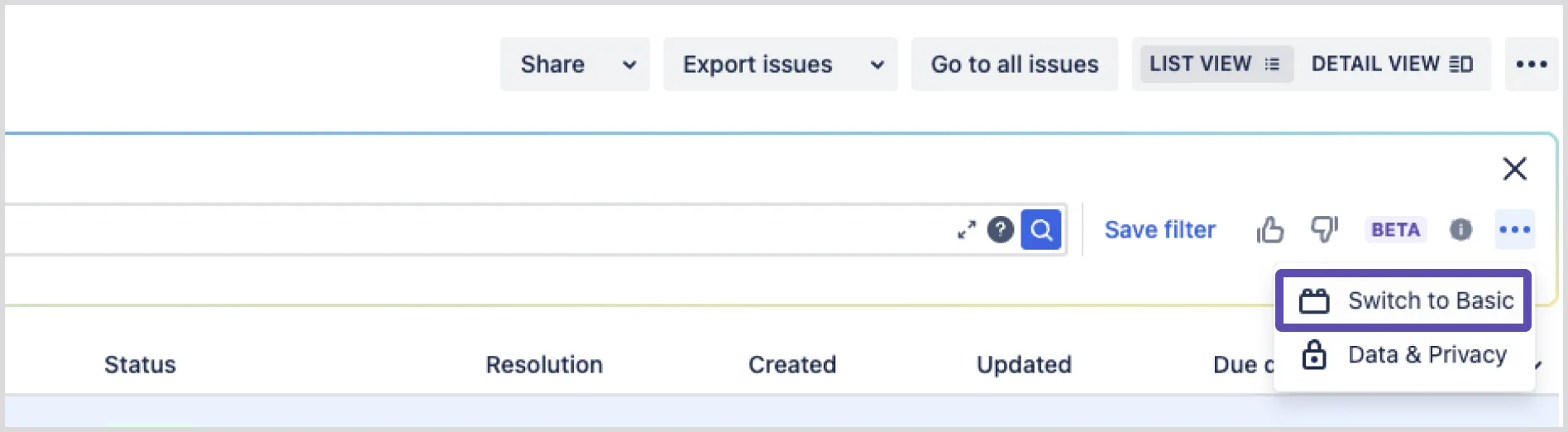Sort by the Status column header
The image size is (1568, 432).
coord(140,364)
